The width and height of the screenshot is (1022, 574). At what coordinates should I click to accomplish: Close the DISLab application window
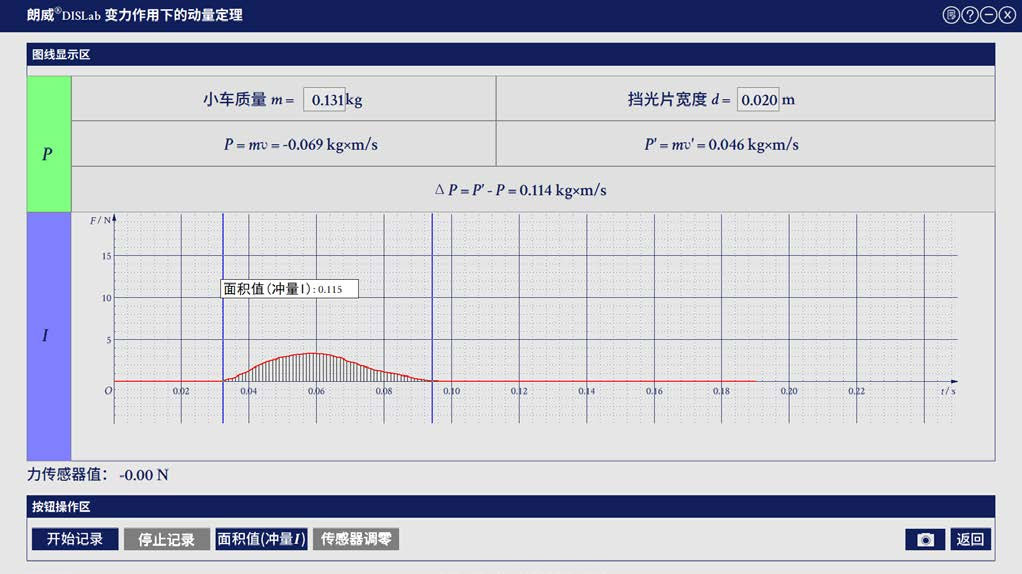click(1007, 15)
